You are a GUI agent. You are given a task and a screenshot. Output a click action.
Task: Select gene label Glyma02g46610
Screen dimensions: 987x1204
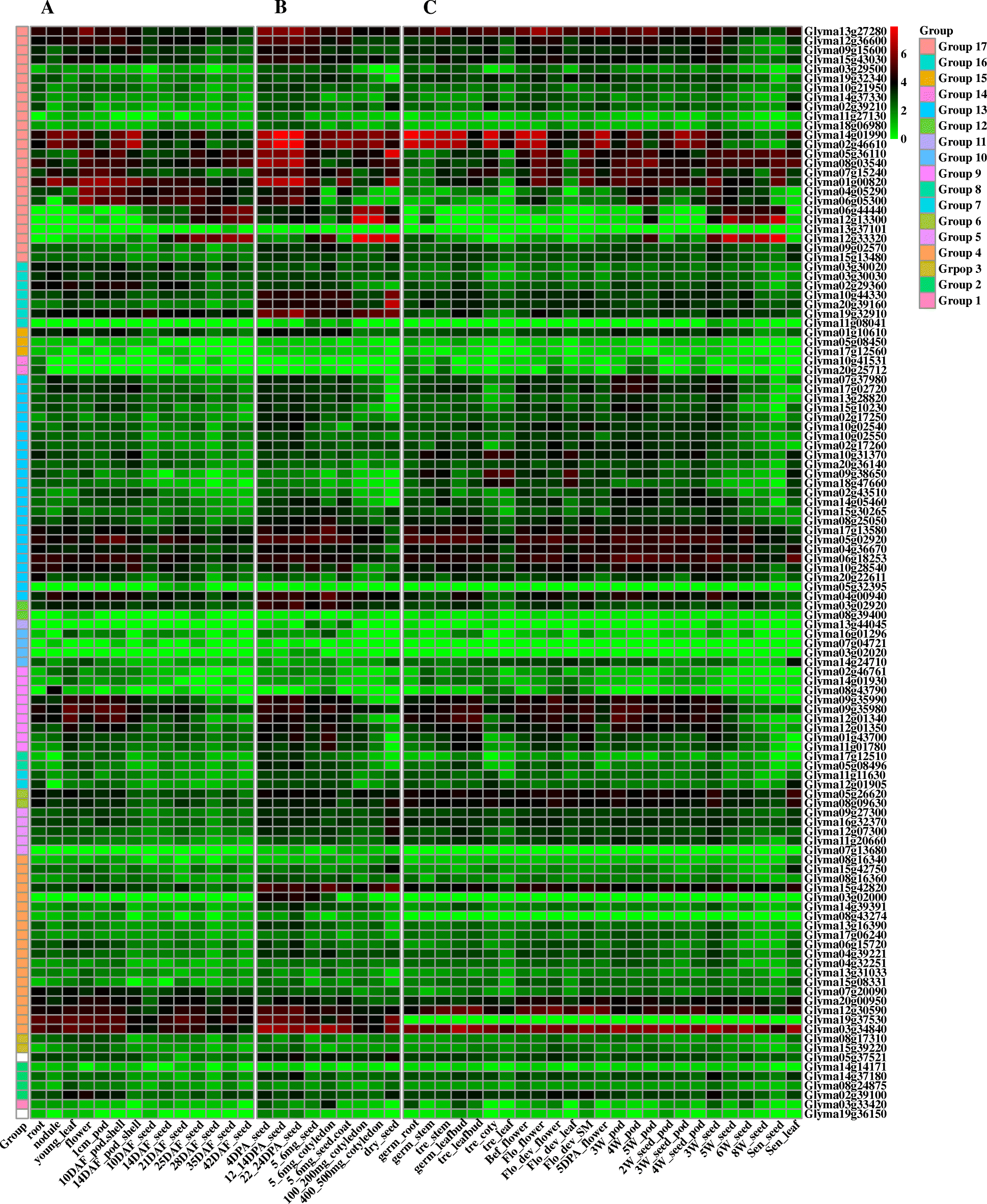pos(845,145)
